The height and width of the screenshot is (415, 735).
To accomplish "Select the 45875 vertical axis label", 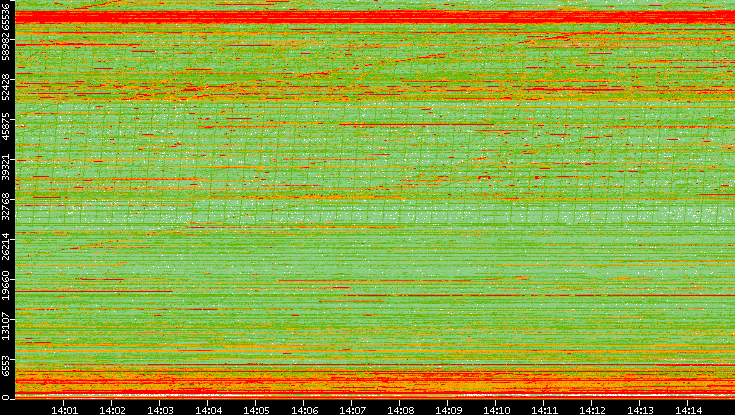I will (x=6, y=127).
